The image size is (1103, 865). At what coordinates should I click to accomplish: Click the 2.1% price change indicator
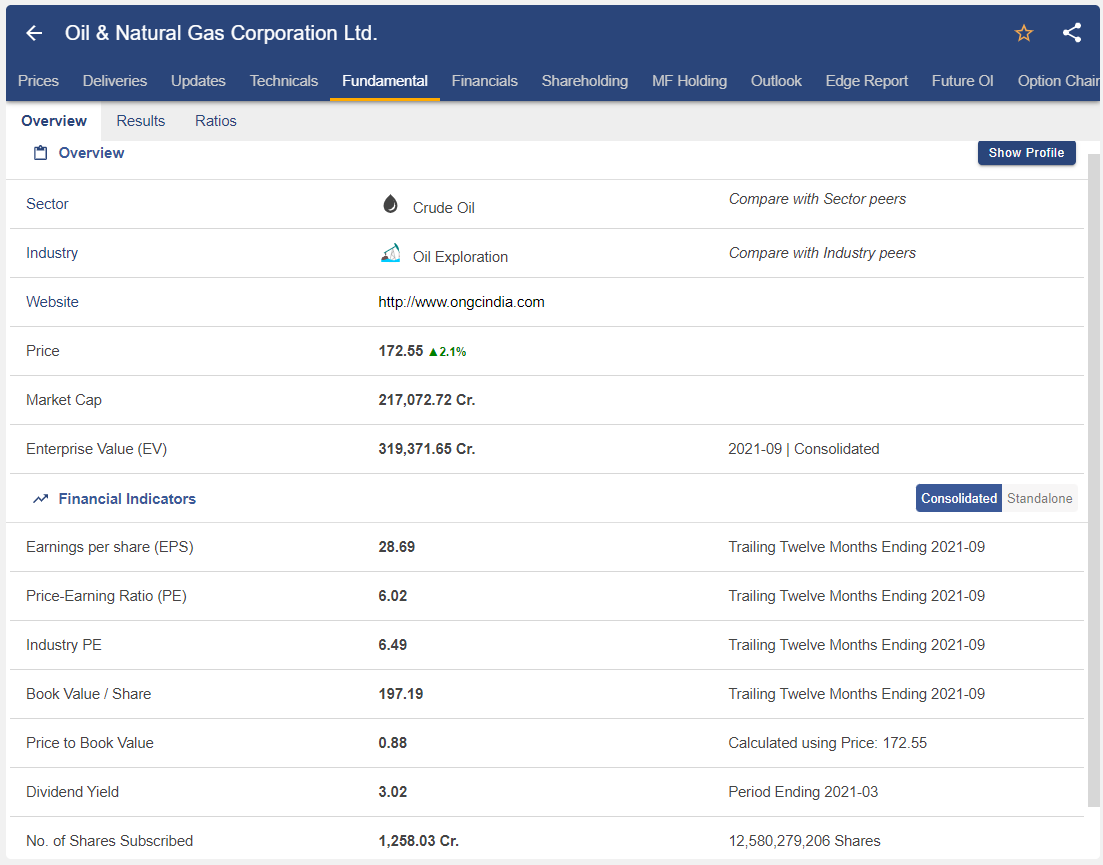[x=447, y=352]
